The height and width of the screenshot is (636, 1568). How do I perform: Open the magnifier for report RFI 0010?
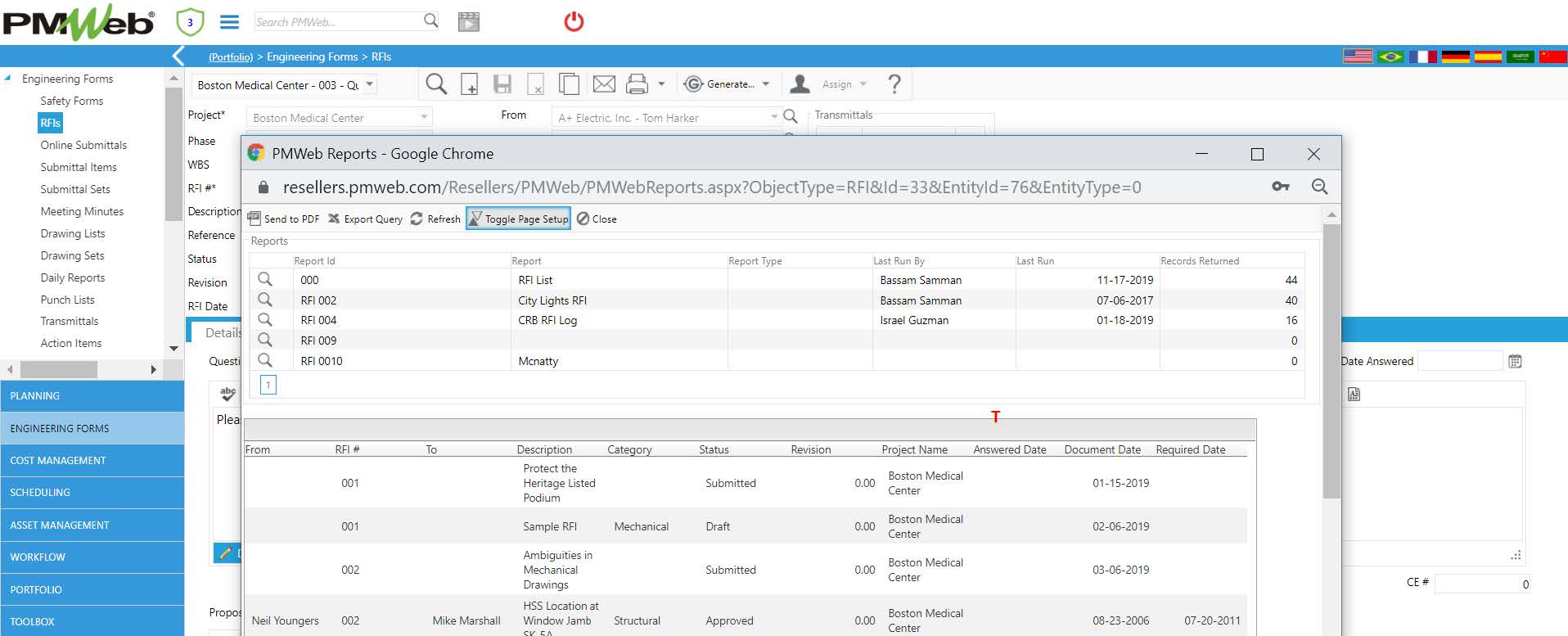point(265,360)
